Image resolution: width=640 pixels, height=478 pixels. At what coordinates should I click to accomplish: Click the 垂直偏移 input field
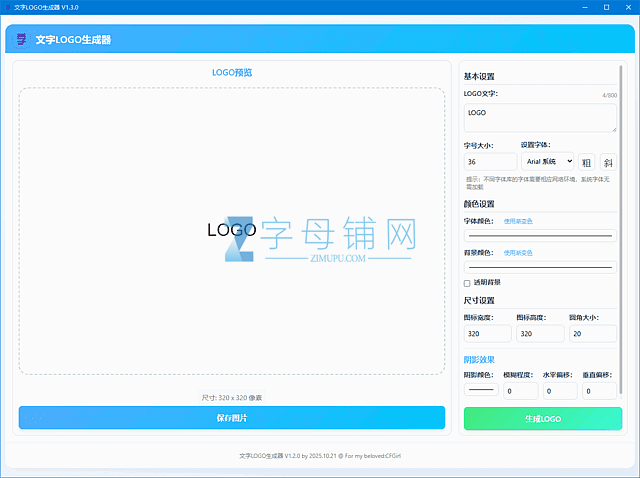click(x=600, y=391)
